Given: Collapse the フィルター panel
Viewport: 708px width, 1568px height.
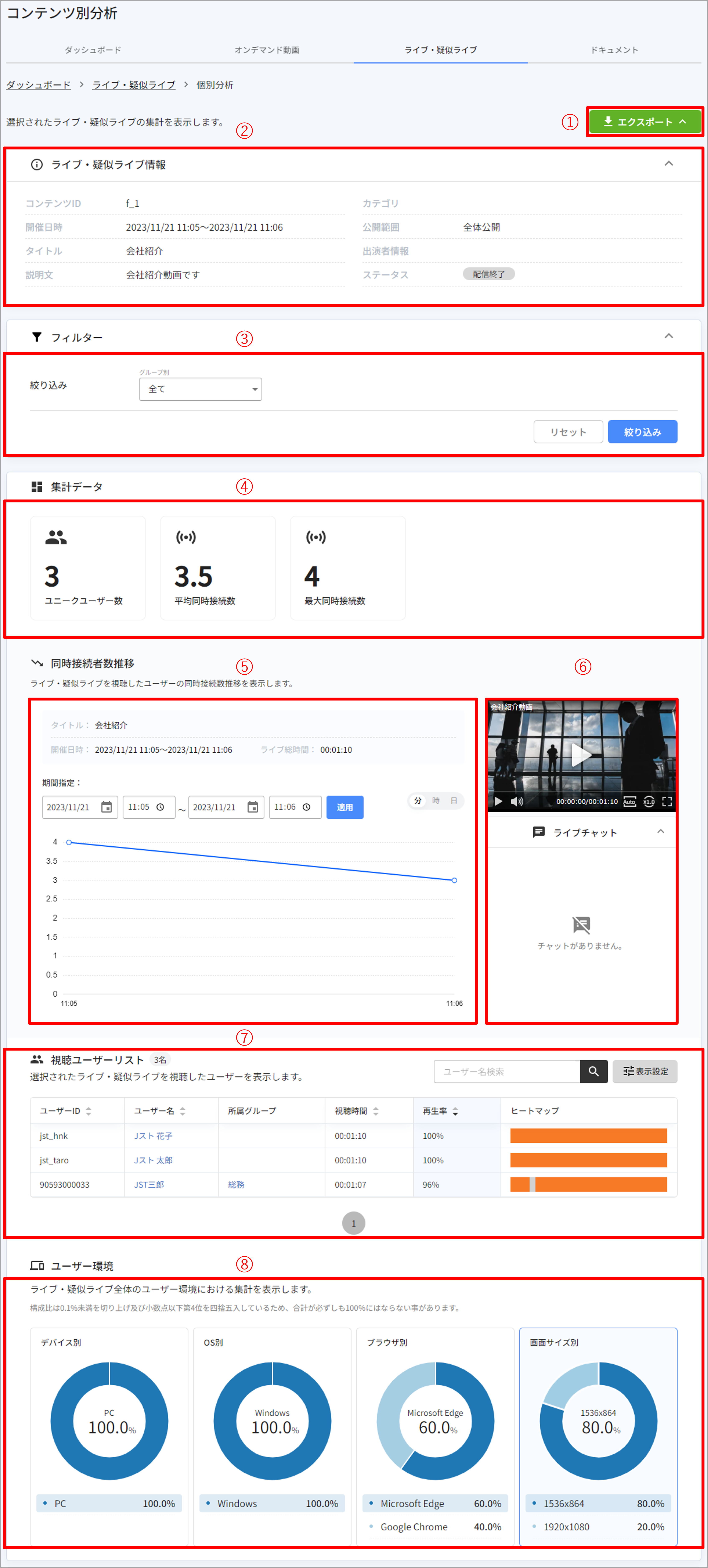Looking at the screenshot, I should click(x=669, y=336).
